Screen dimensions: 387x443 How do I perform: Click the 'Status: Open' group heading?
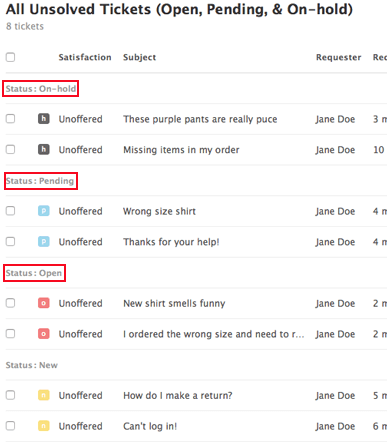[x=34, y=273]
